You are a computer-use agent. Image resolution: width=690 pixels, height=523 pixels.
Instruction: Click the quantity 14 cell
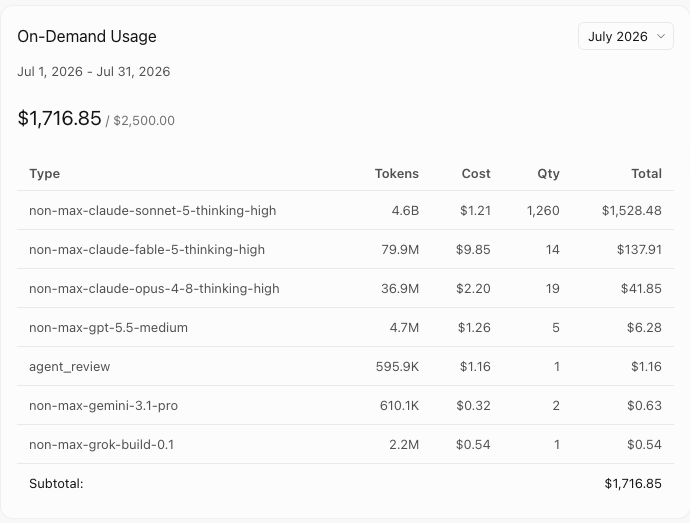tap(553, 250)
